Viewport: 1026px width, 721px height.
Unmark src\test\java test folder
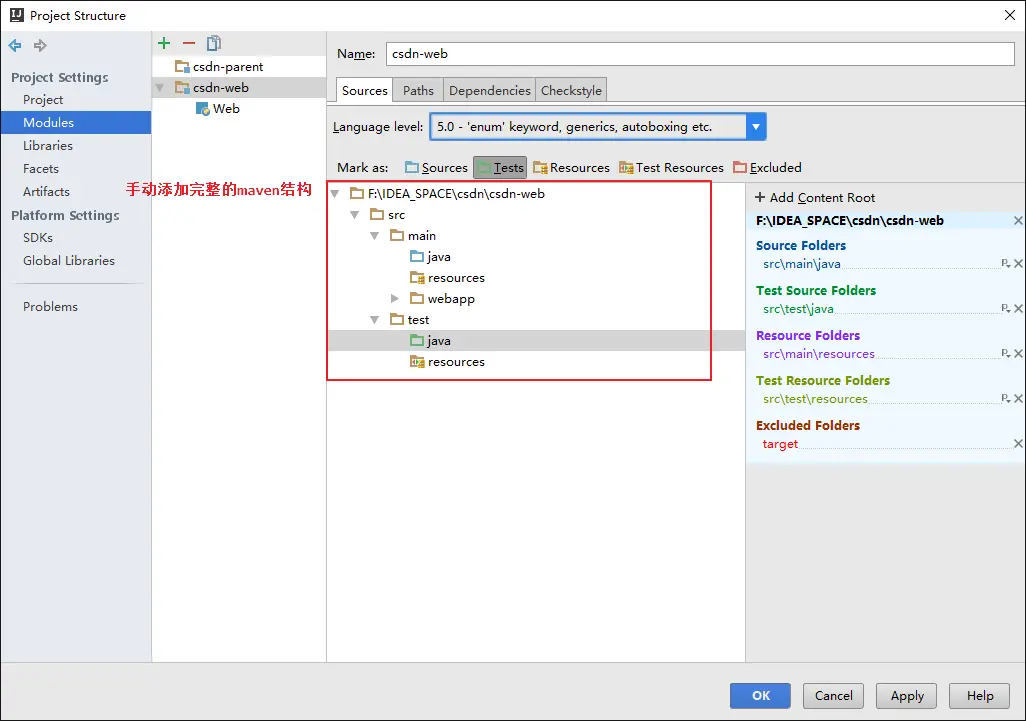[1018, 309]
